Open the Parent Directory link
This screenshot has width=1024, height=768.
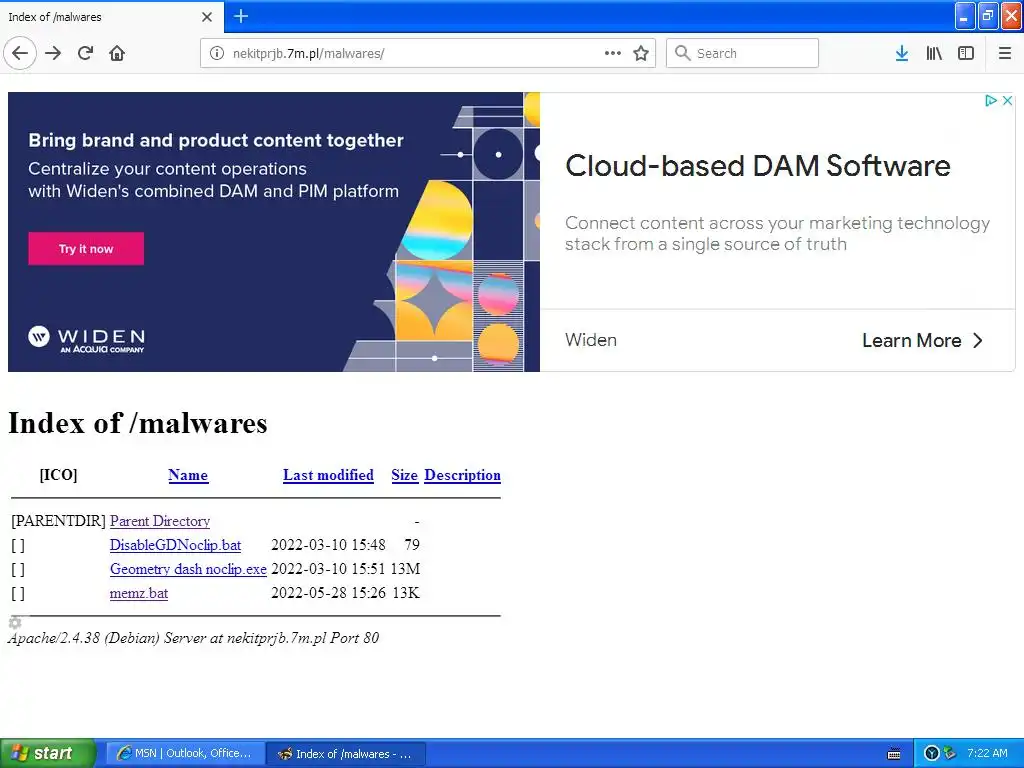[x=160, y=521]
